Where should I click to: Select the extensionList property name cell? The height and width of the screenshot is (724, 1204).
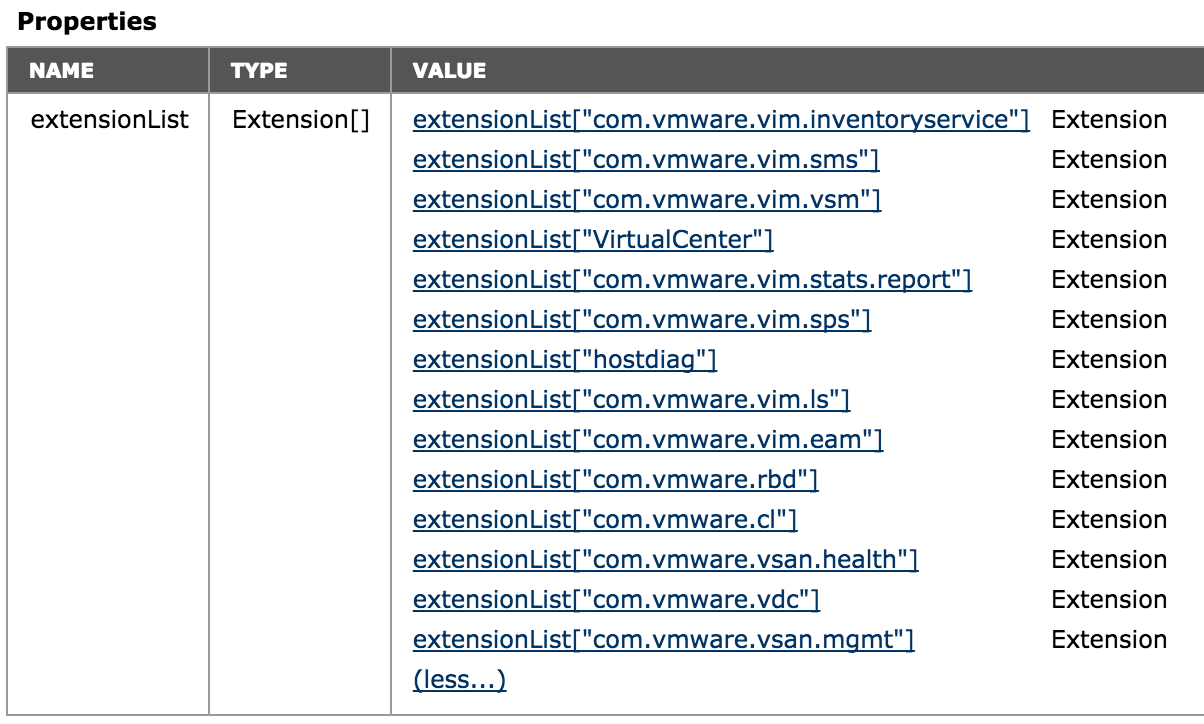point(110,120)
